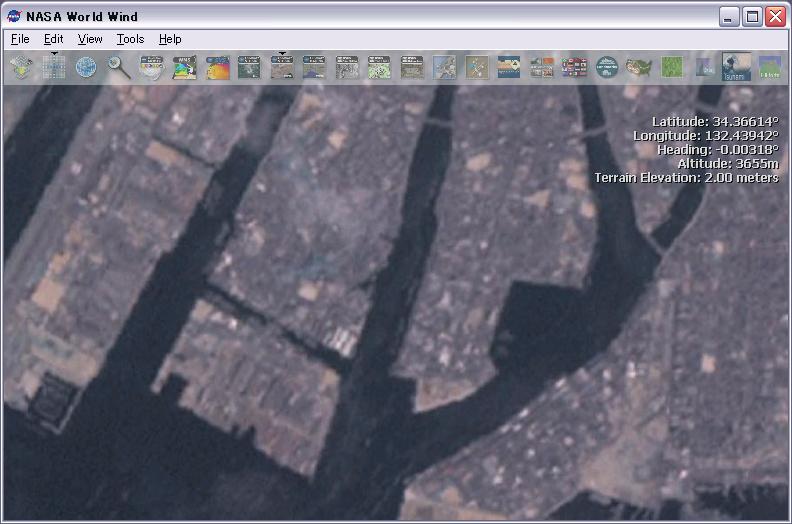The width and height of the screenshot is (792, 524).
Task: Toggle the green grass texture layer
Action: pyautogui.click(x=671, y=67)
